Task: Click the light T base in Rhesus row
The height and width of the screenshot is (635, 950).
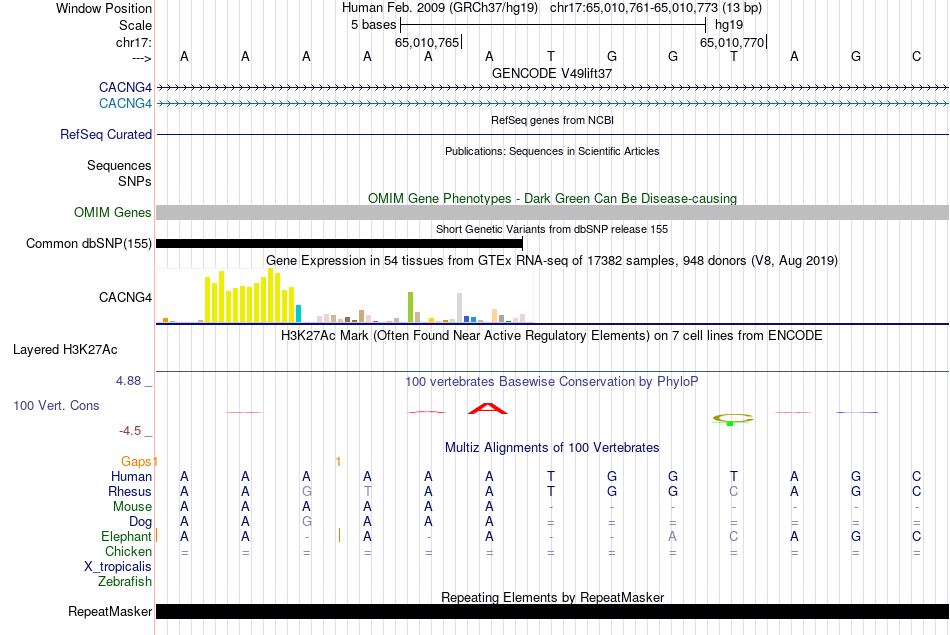Action: tap(367, 491)
